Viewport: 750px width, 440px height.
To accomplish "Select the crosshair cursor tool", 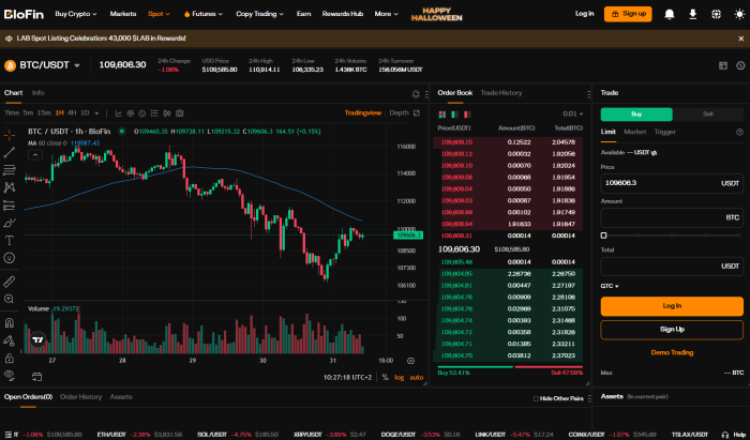I will tap(9, 135).
